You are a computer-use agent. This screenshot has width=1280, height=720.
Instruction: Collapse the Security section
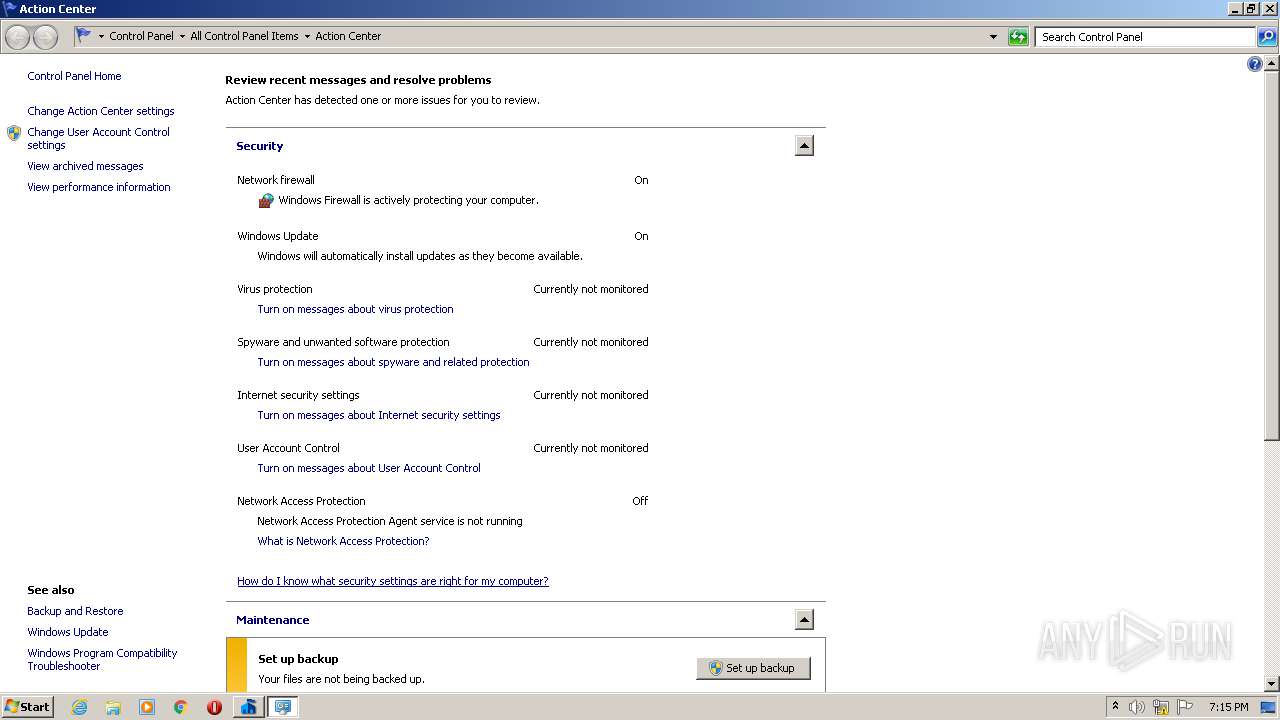pos(804,146)
